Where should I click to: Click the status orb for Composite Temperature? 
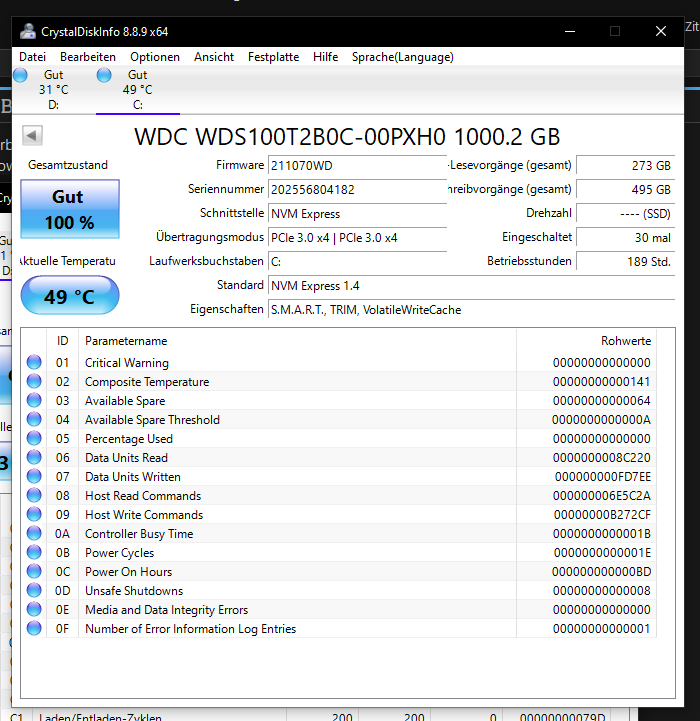coord(34,381)
